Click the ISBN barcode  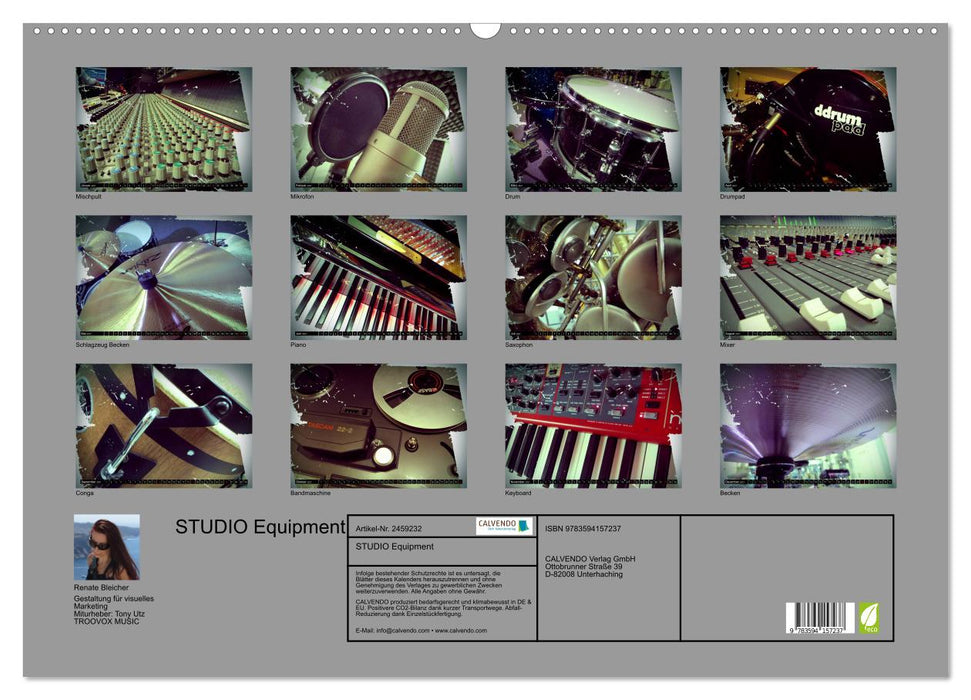(x=821, y=618)
